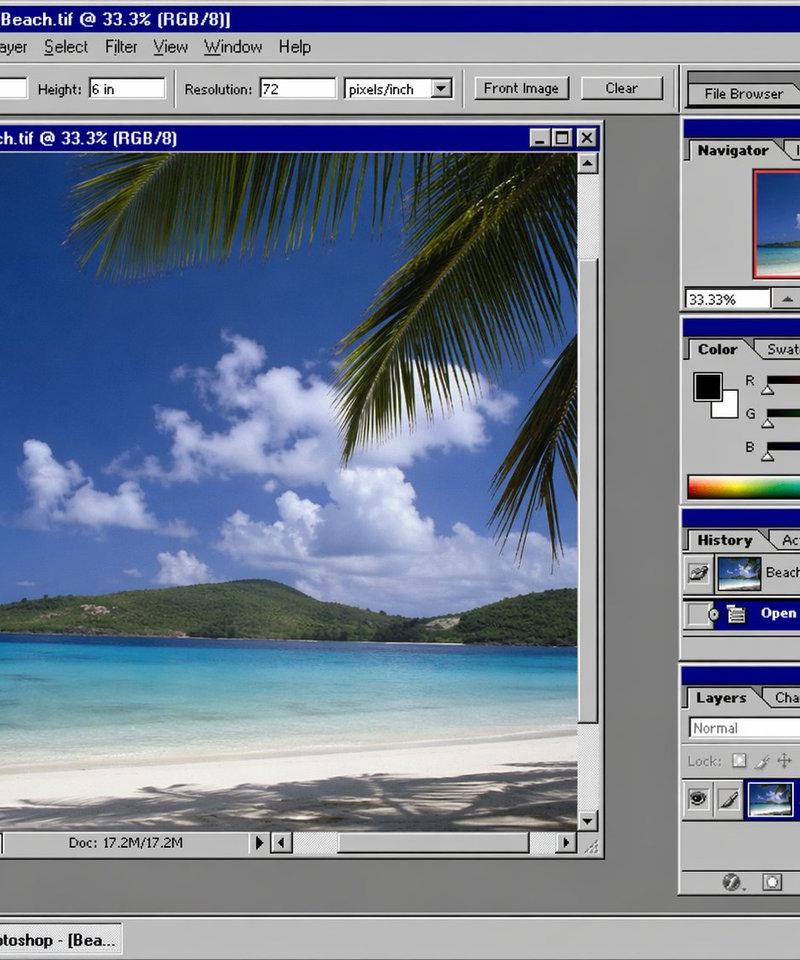The image size is (800, 960).
Task: Set history brush source box beside Open state
Action: coord(697,614)
